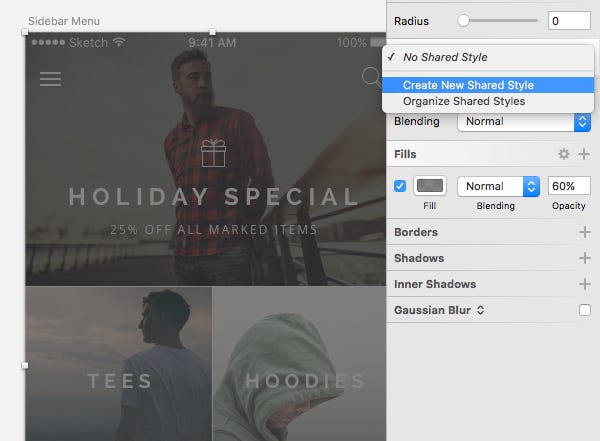Click the HOODIES category label
This screenshot has width=600, height=441.
(x=305, y=381)
